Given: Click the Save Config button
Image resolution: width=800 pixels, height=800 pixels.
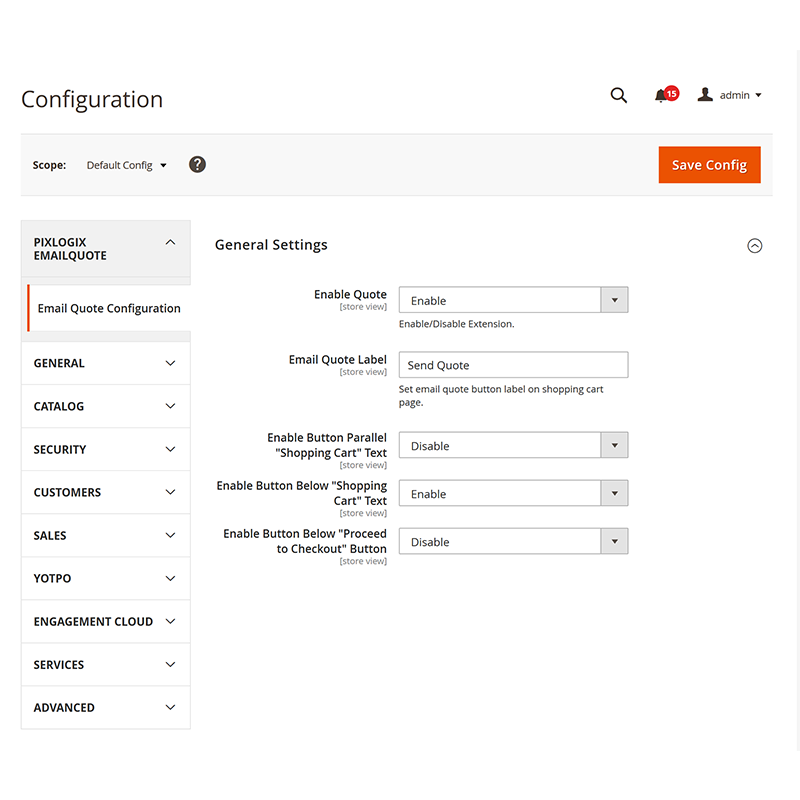Looking at the screenshot, I should click(x=709, y=164).
